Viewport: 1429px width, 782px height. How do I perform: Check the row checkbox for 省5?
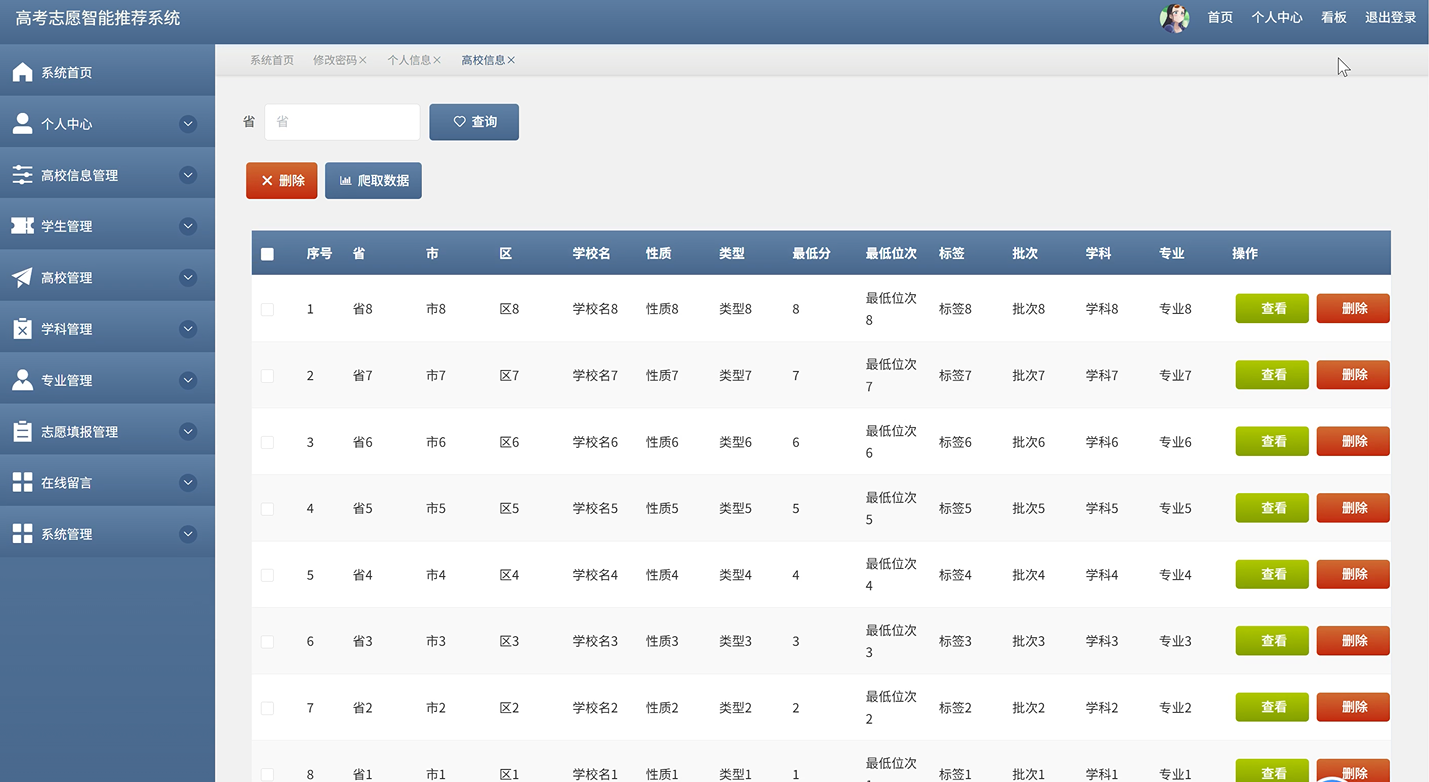coord(267,509)
